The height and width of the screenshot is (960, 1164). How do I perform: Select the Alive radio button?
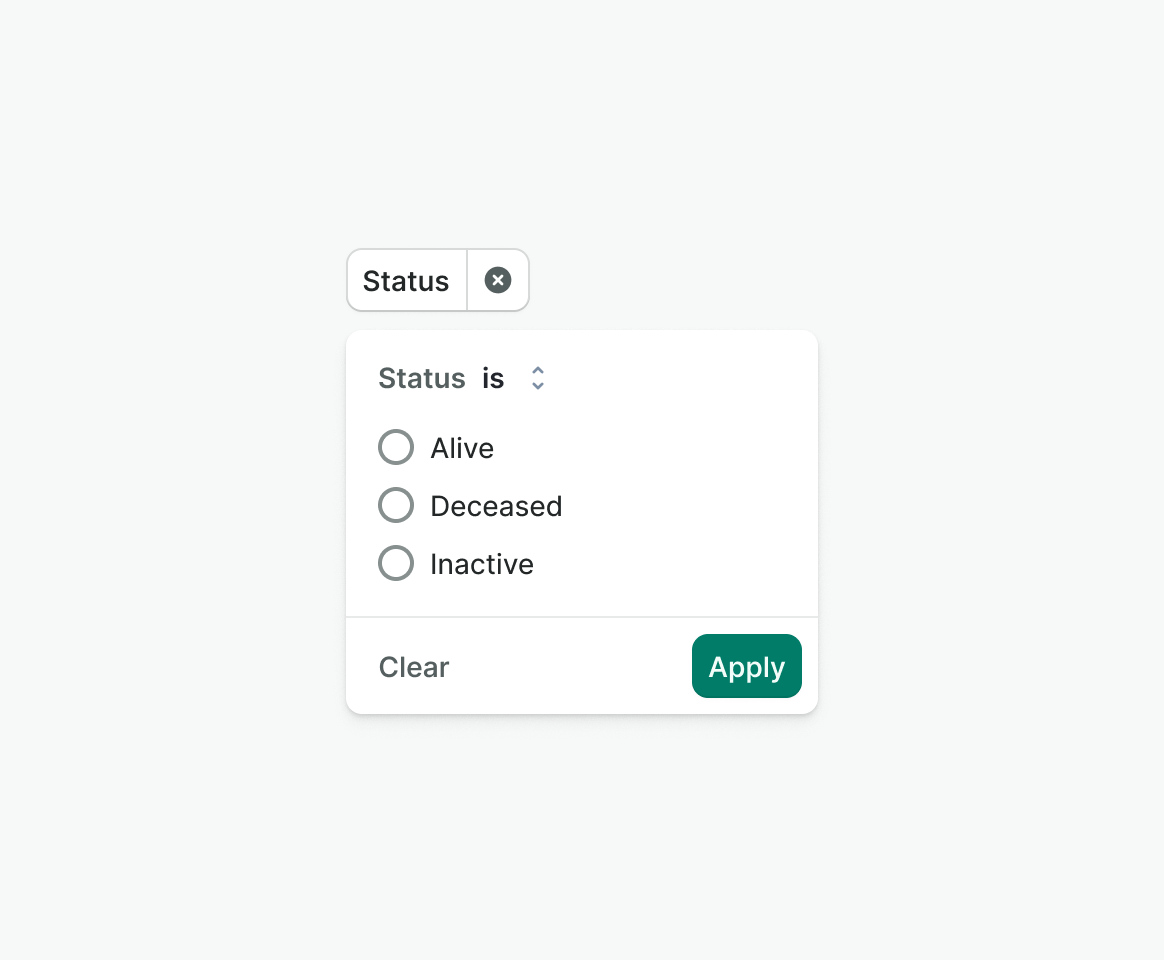click(396, 448)
